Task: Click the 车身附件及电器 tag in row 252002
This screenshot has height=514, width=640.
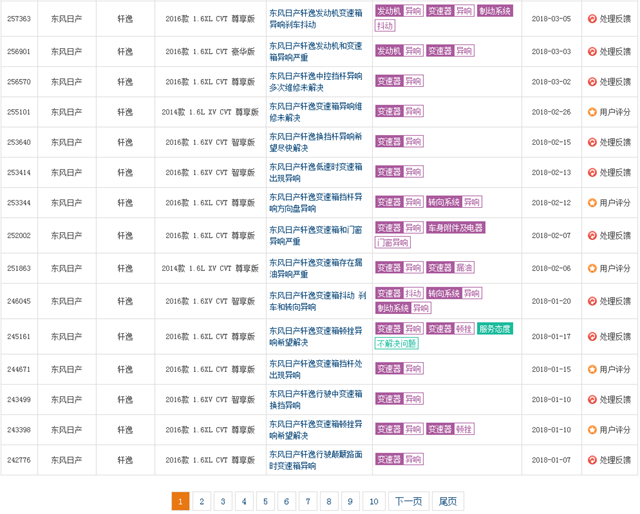Action: tap(456, 228)
